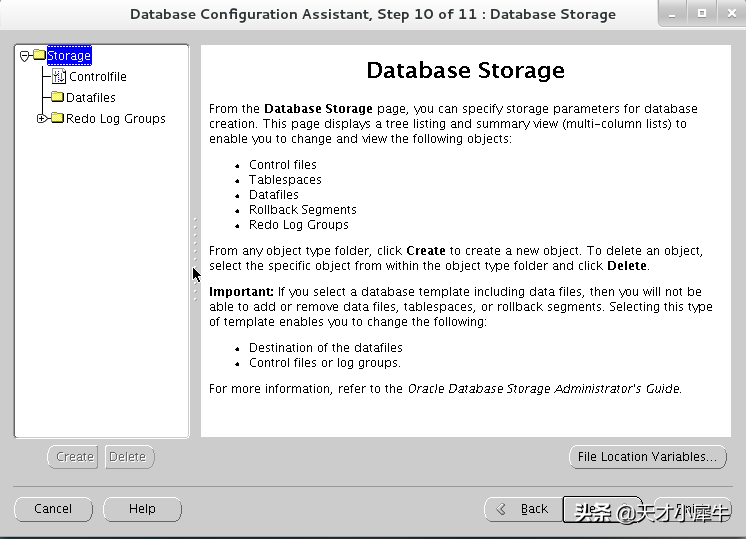Select the Datafiles tree entry
This screenshot has width=746, height=539.
click(x=90, y=98)
